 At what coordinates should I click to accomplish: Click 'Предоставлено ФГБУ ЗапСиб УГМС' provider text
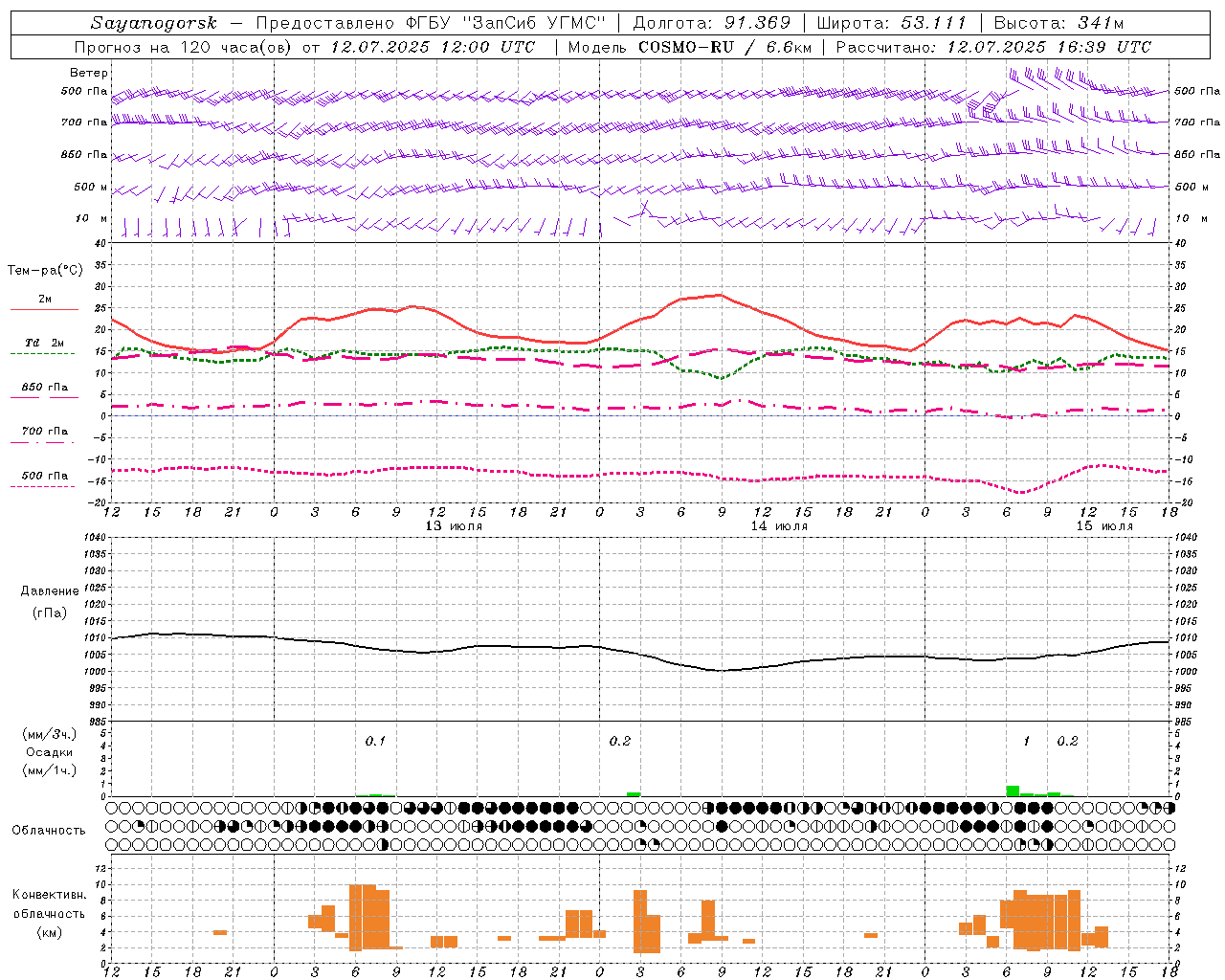tap(432, 23)
